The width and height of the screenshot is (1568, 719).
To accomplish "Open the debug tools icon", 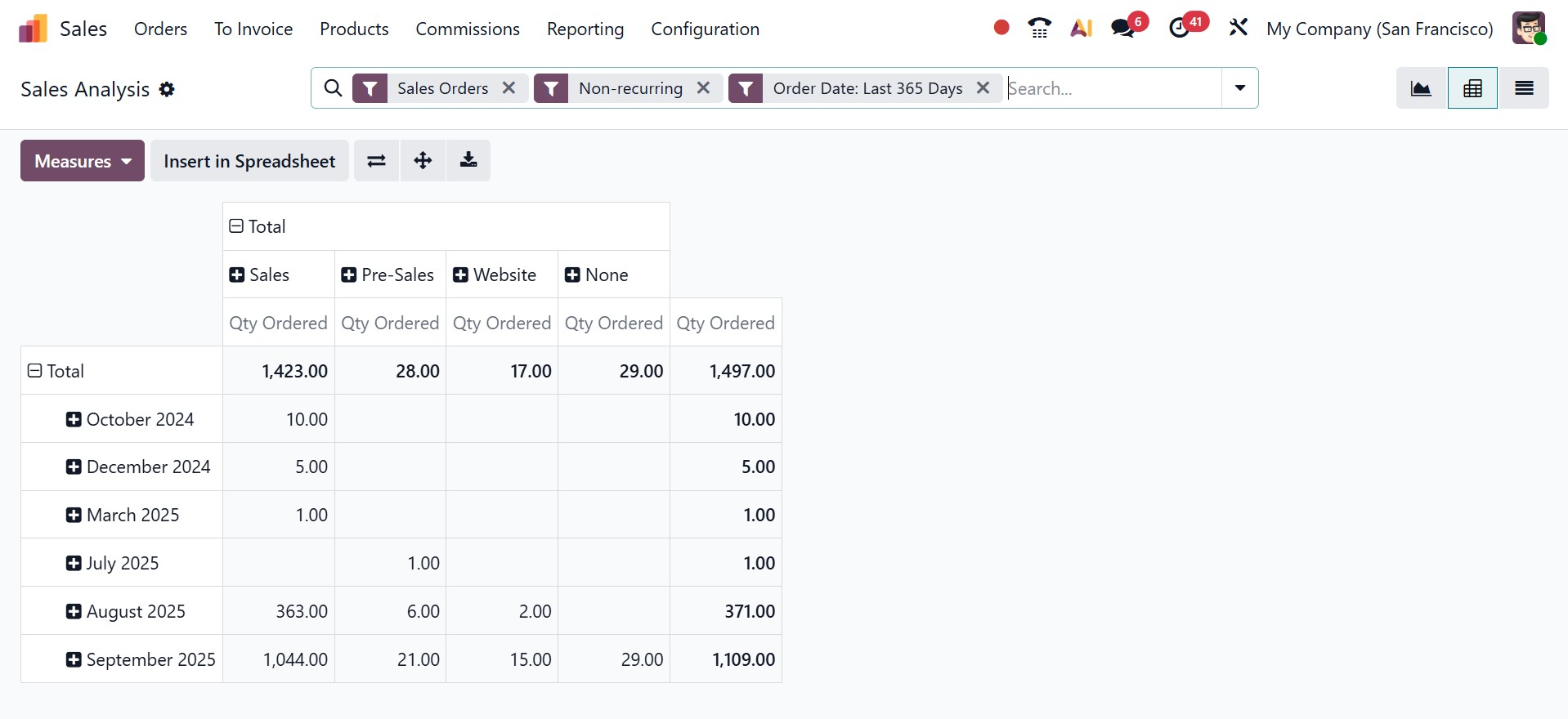I will click(1238, 29).
